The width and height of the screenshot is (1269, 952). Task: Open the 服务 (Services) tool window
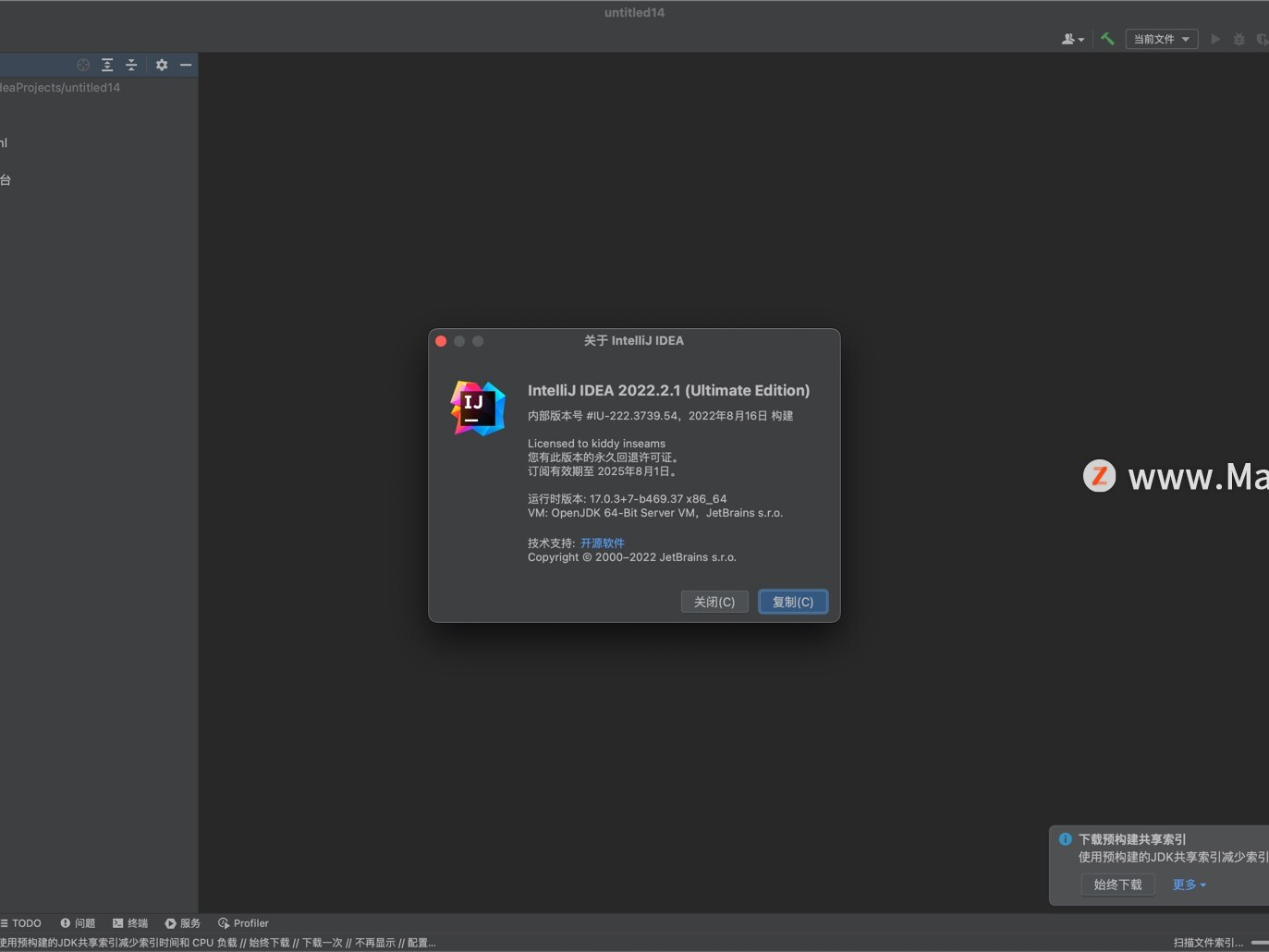click(x=183, y=922)
